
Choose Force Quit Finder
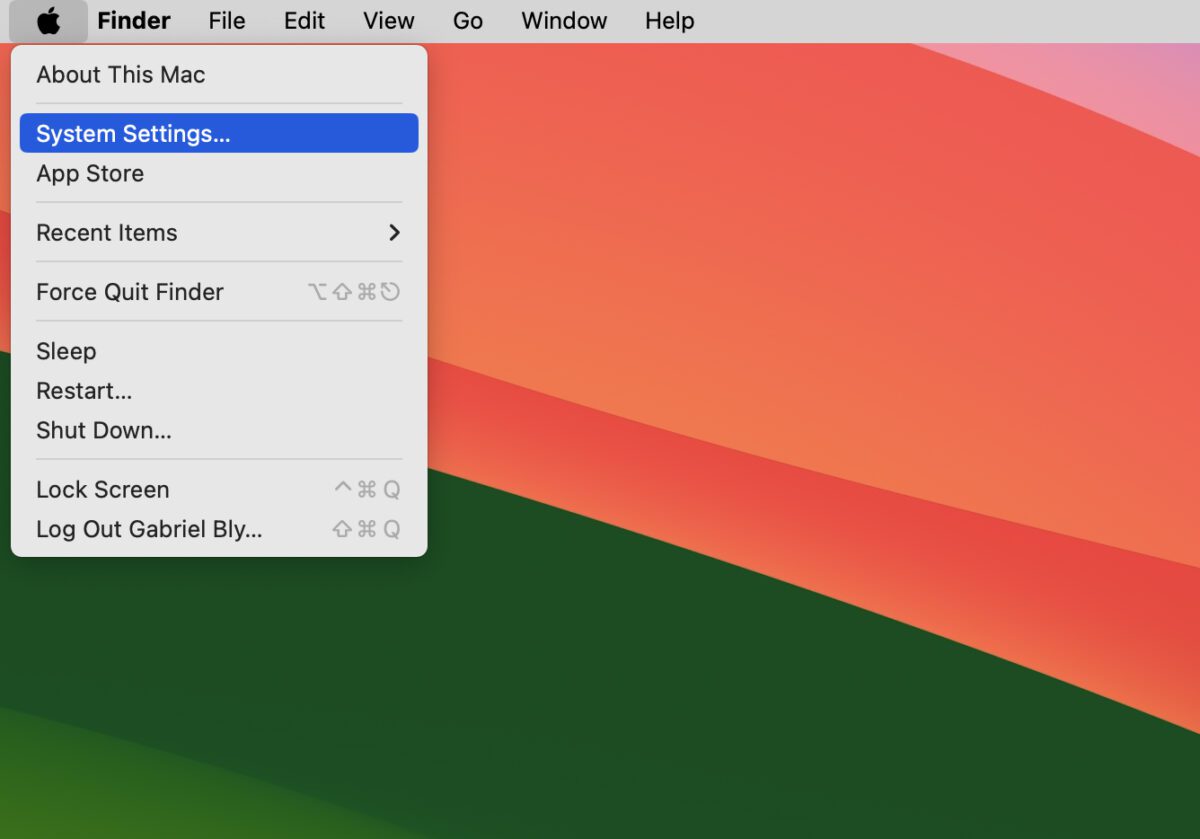coord(219,292)
